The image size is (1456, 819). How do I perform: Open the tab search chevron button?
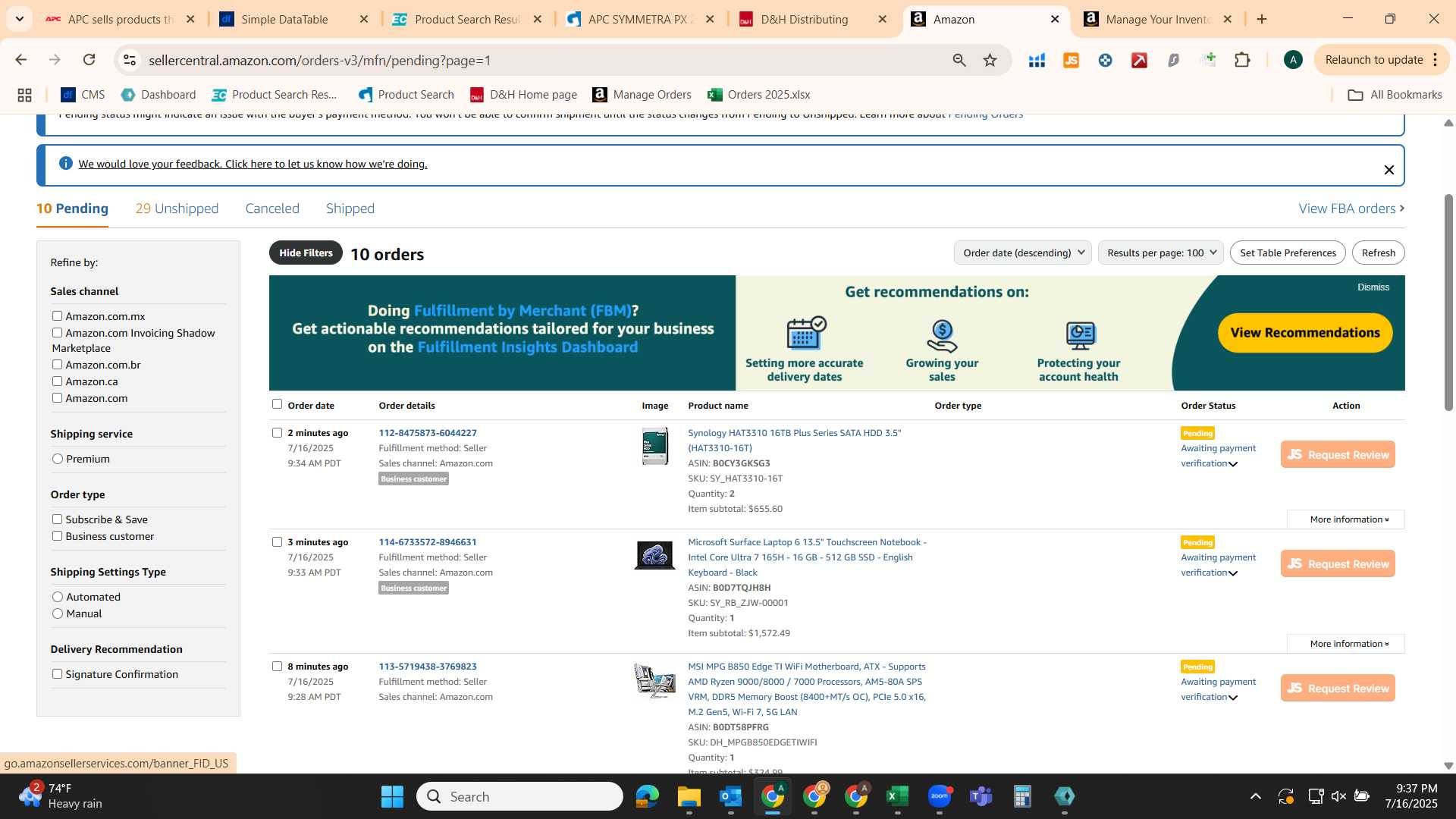pos(20,19)
